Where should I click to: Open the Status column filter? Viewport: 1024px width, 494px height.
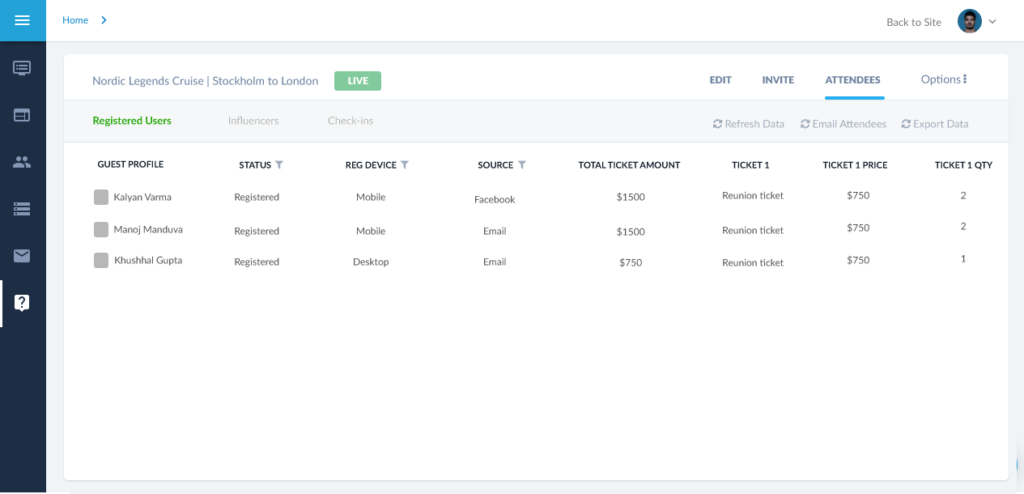(x=280, y=165)
